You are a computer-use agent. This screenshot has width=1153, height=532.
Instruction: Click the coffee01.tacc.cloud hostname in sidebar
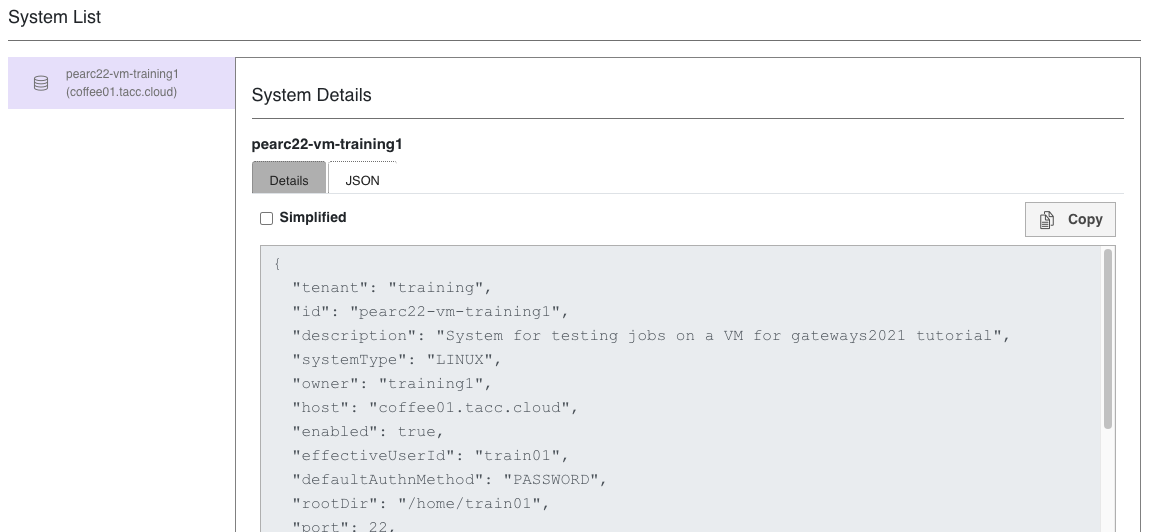[x=121, y=92]
